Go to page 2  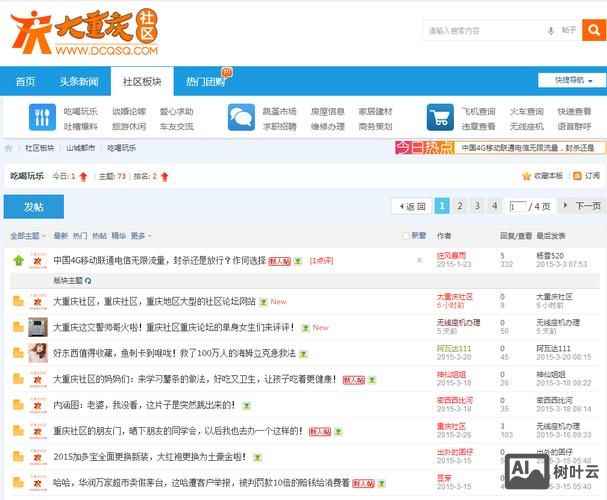pos(460,206)
